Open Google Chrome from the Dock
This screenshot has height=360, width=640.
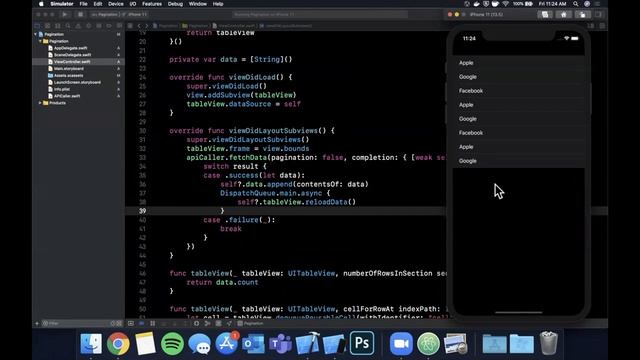tap(118, 343)
